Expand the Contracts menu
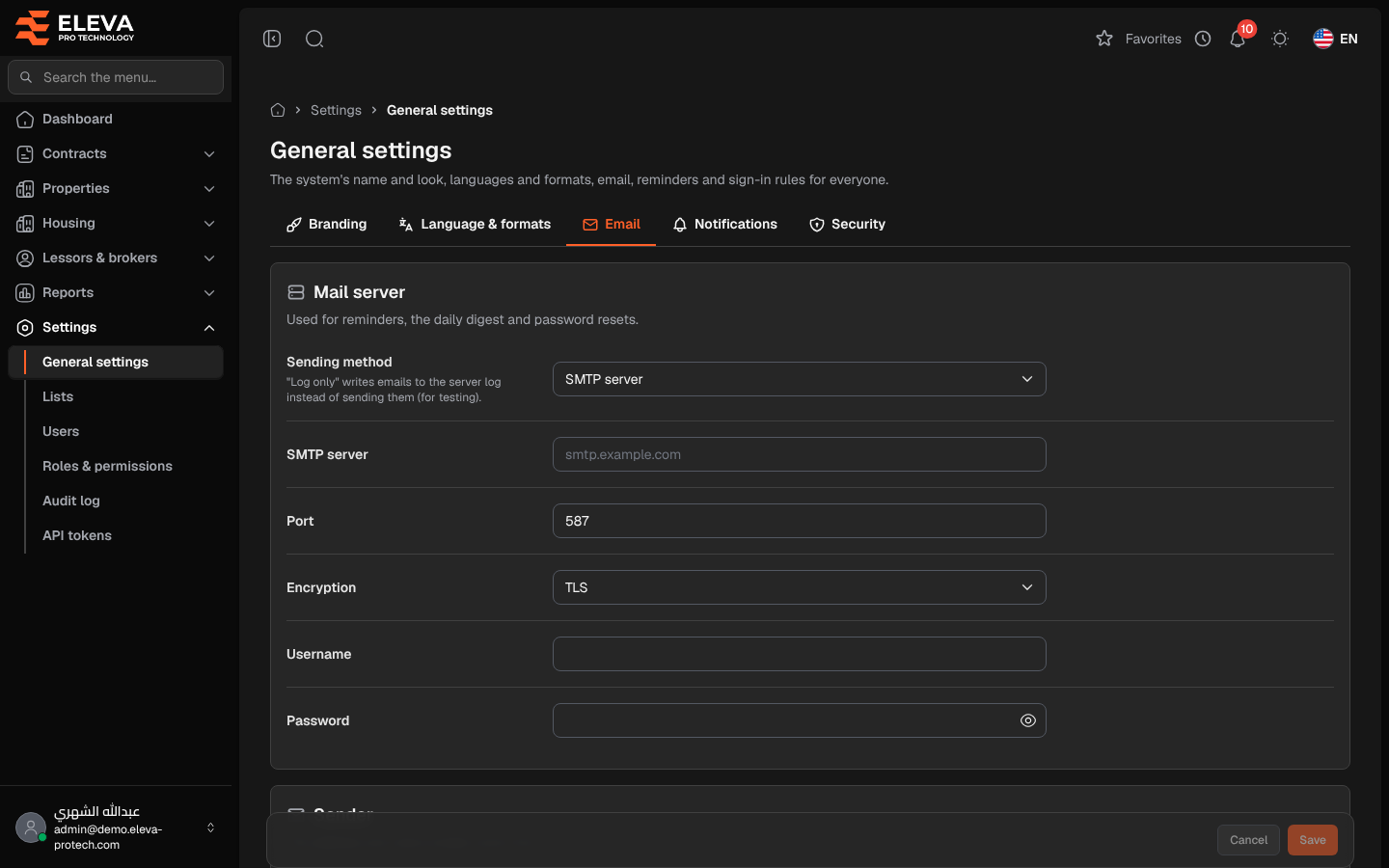 coord(116,153)
